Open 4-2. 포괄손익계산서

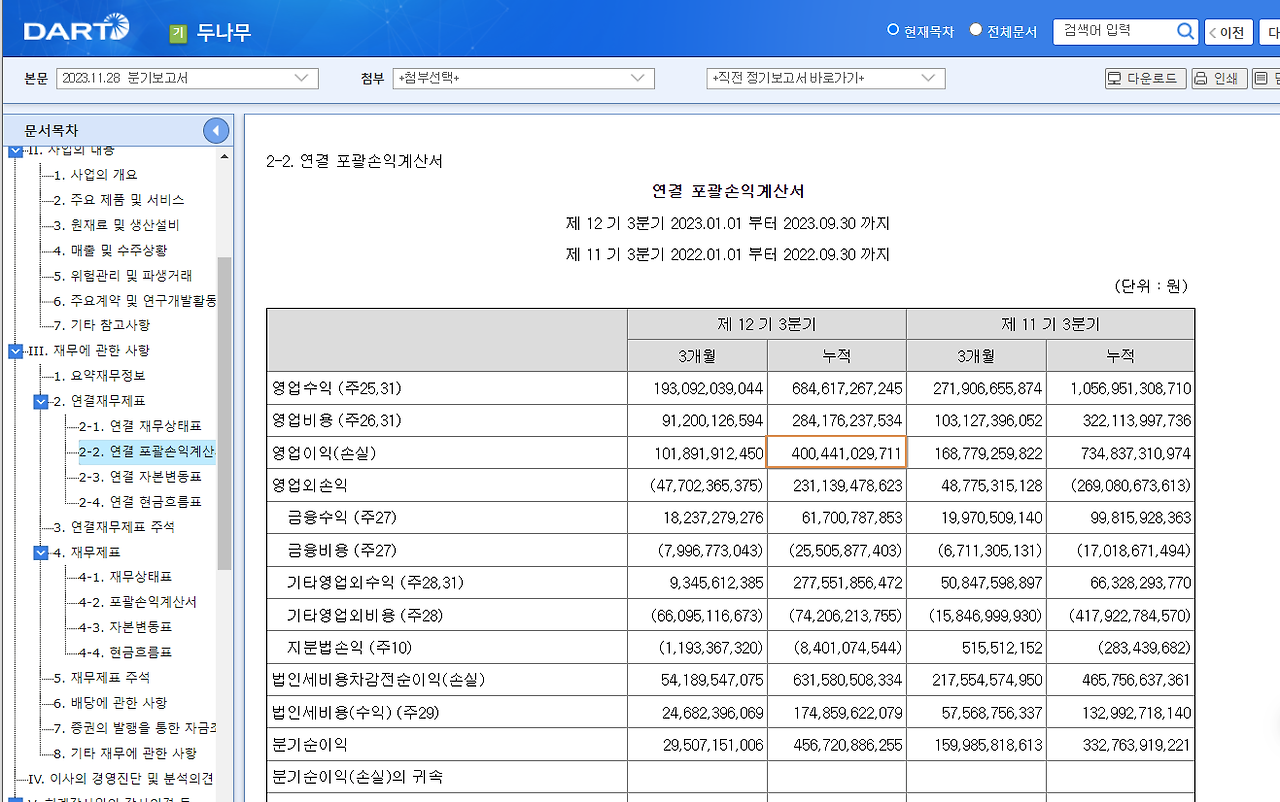pyautogui.click(x=138, y=602)
